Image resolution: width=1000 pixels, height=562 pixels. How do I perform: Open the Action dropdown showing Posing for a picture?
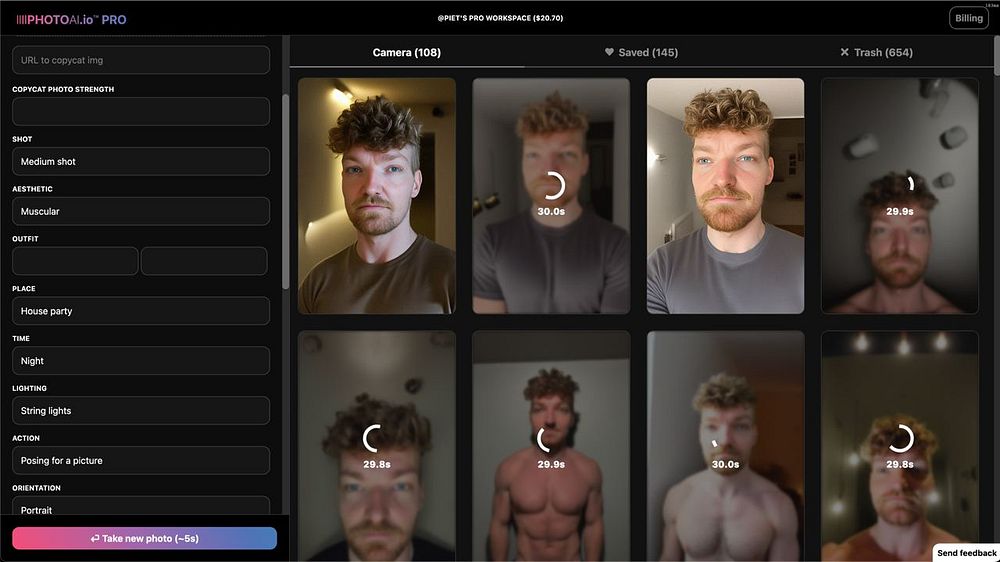(x=141, y=460)
